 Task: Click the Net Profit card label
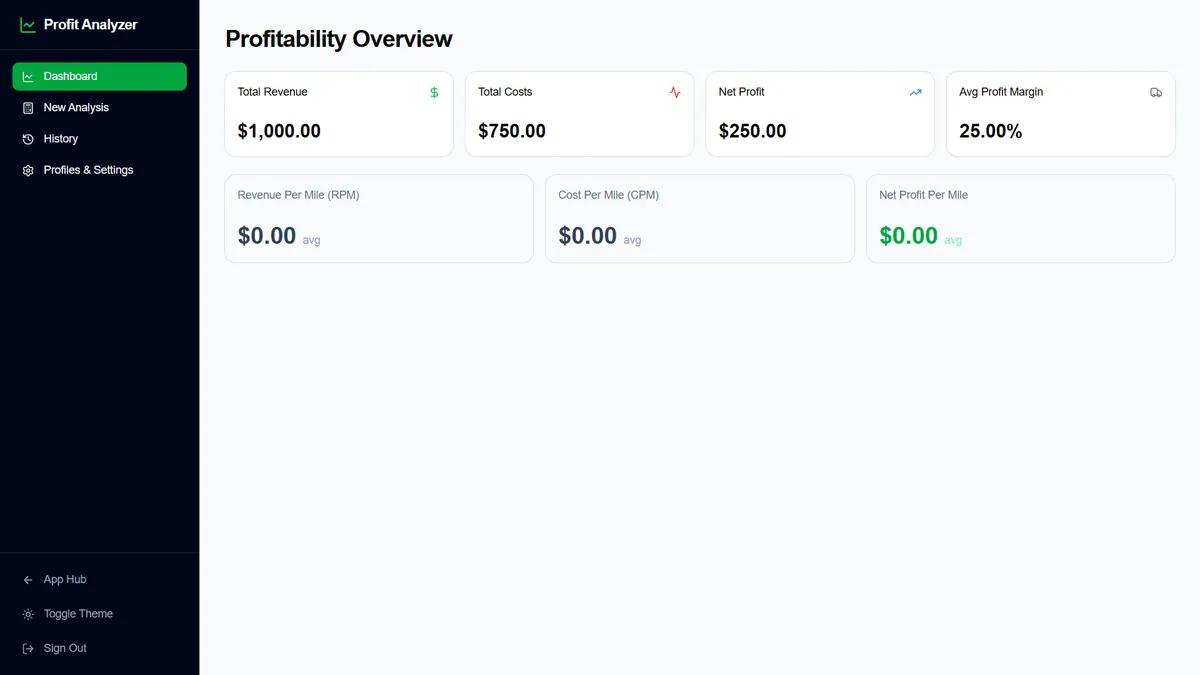(x=742, y=92)
